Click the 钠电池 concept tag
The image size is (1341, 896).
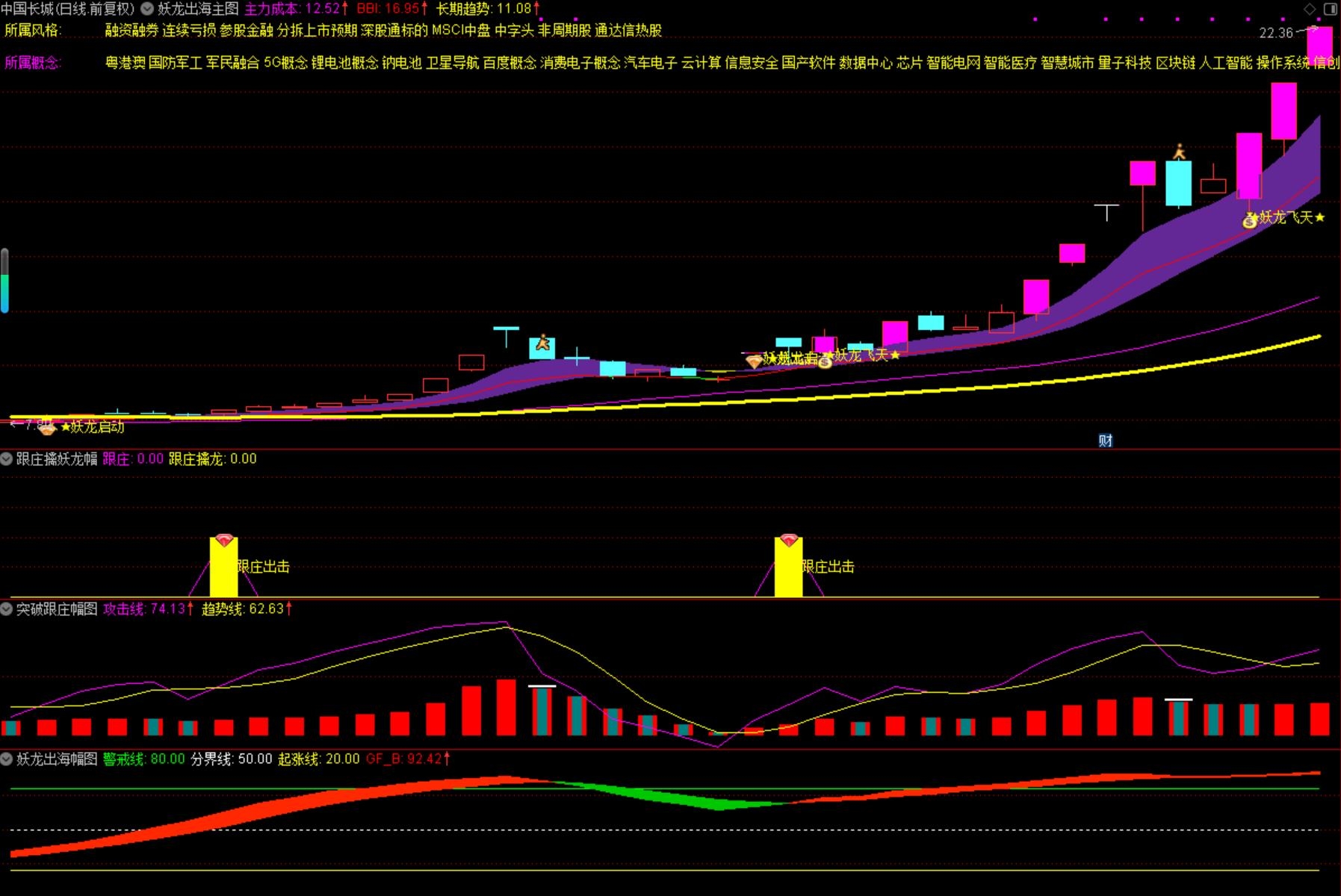tap(402, 63)
